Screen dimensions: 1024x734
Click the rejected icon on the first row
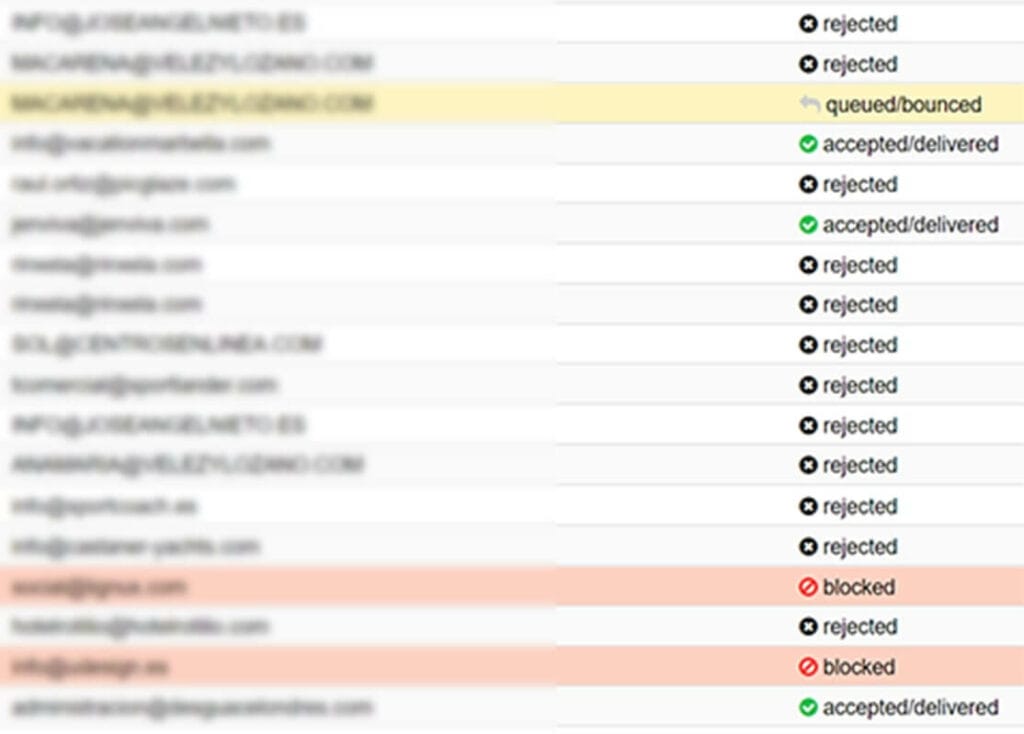(810, 24)
